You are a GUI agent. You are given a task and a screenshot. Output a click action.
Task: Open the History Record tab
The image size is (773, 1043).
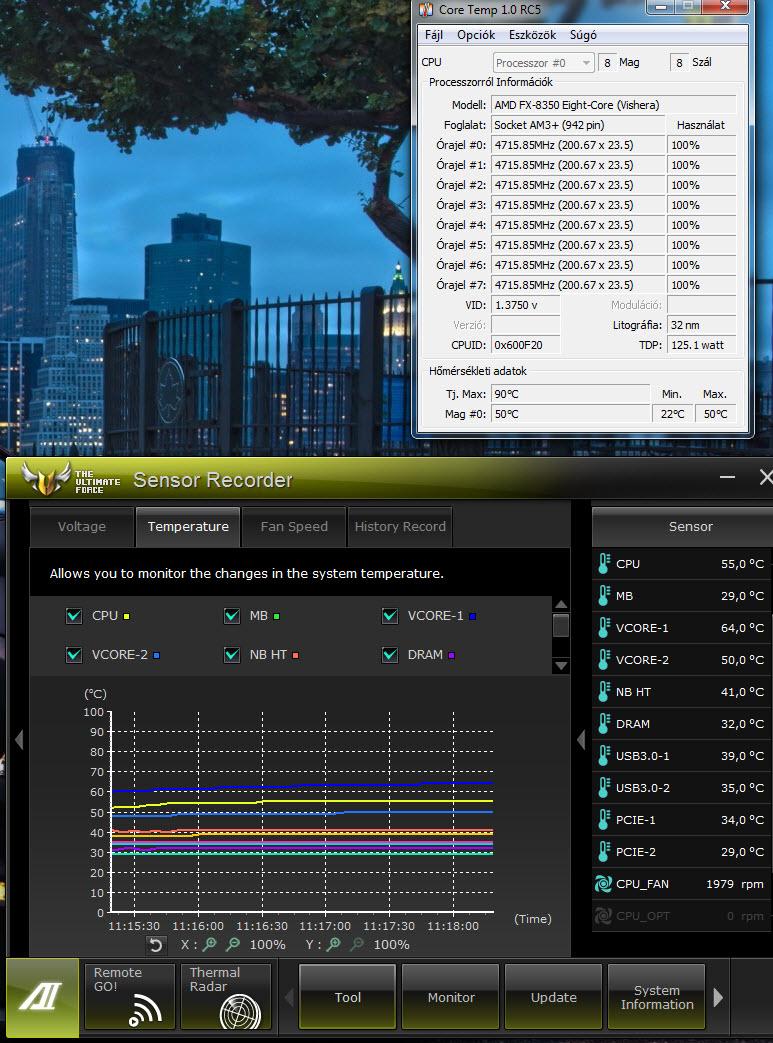[400, 527]
